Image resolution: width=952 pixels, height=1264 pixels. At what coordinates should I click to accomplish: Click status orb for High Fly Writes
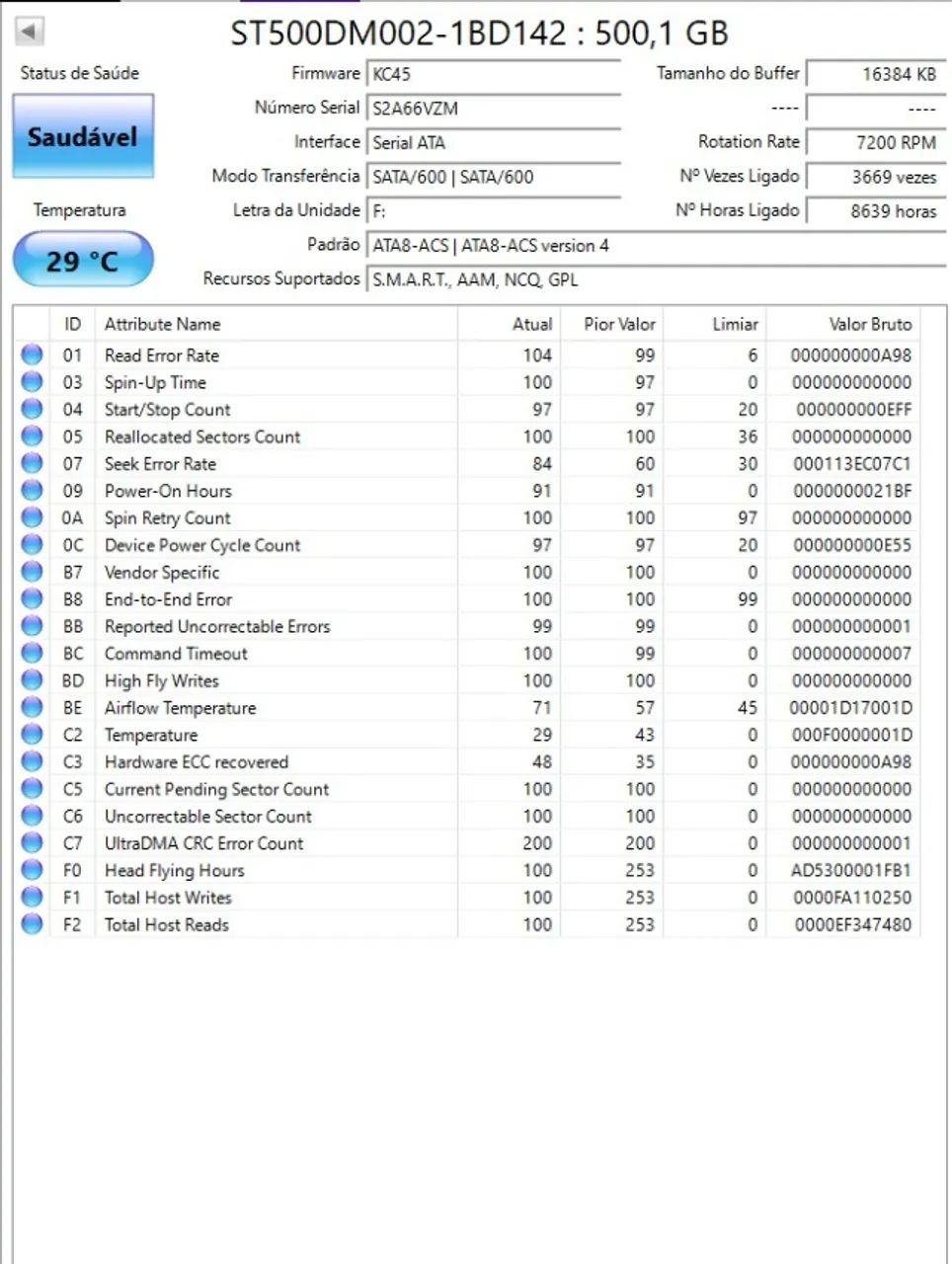point(33,680)
